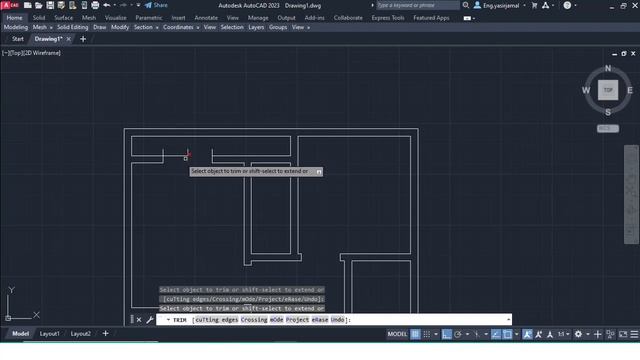This screenshot has width=640, height=360.
Task: Switch to the Start file tab
Action: [x=18, y=39]
